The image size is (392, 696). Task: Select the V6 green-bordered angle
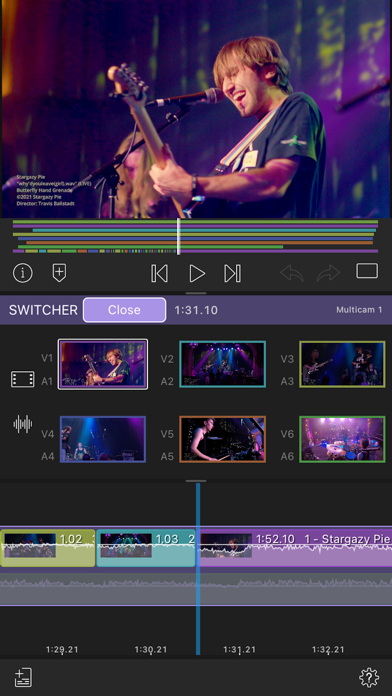click(x=342, y=439)
